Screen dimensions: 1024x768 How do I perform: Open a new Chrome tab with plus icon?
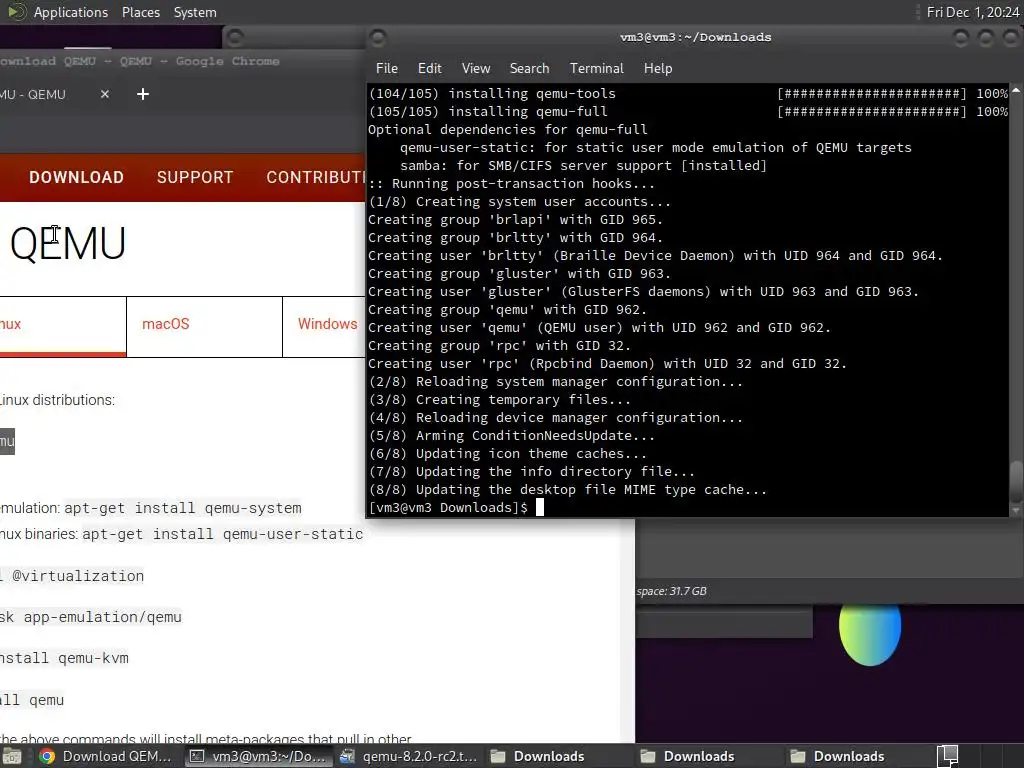tap(143, 94)
